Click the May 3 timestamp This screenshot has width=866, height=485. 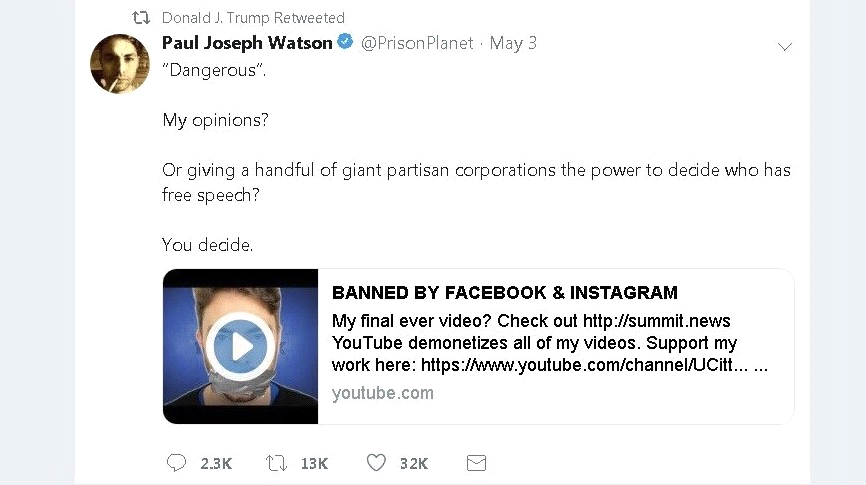pyautogui.click(x=513, y=43)
